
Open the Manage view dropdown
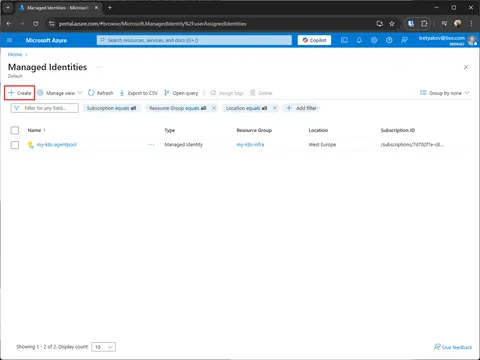pos(60,93)
